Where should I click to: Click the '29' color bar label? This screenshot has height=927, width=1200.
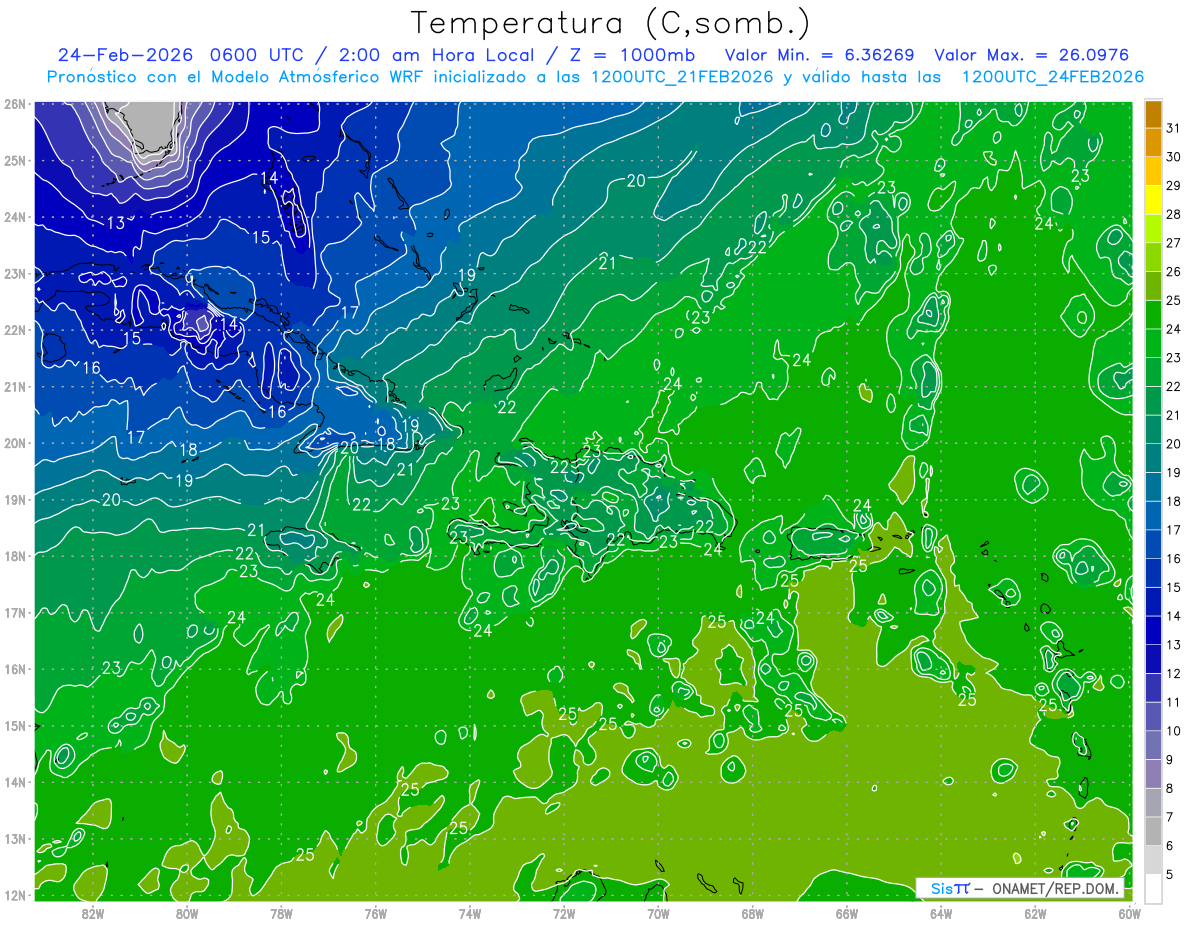pos(1174,186)
